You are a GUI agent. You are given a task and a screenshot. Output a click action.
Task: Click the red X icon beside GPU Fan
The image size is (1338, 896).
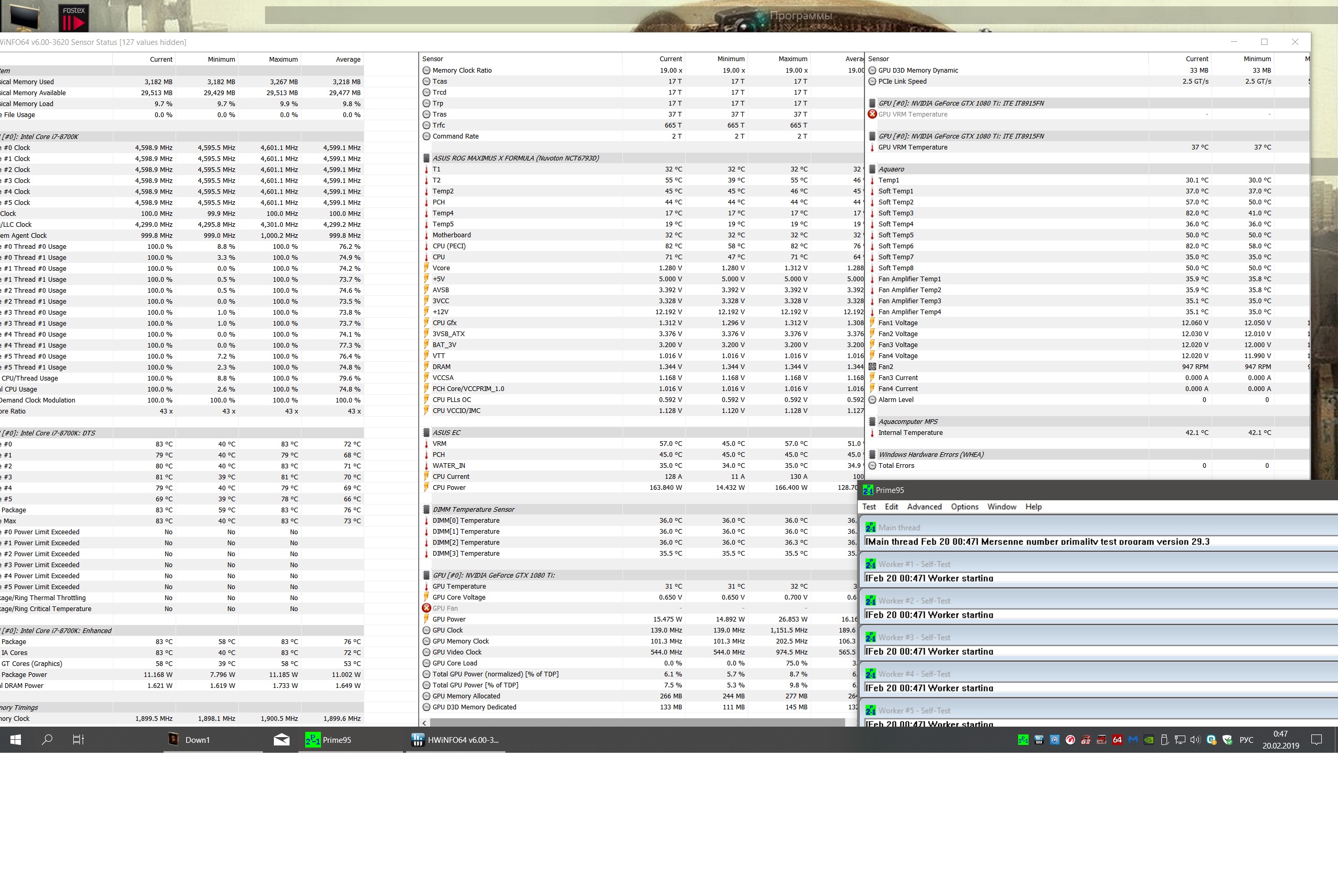point(426,608)
